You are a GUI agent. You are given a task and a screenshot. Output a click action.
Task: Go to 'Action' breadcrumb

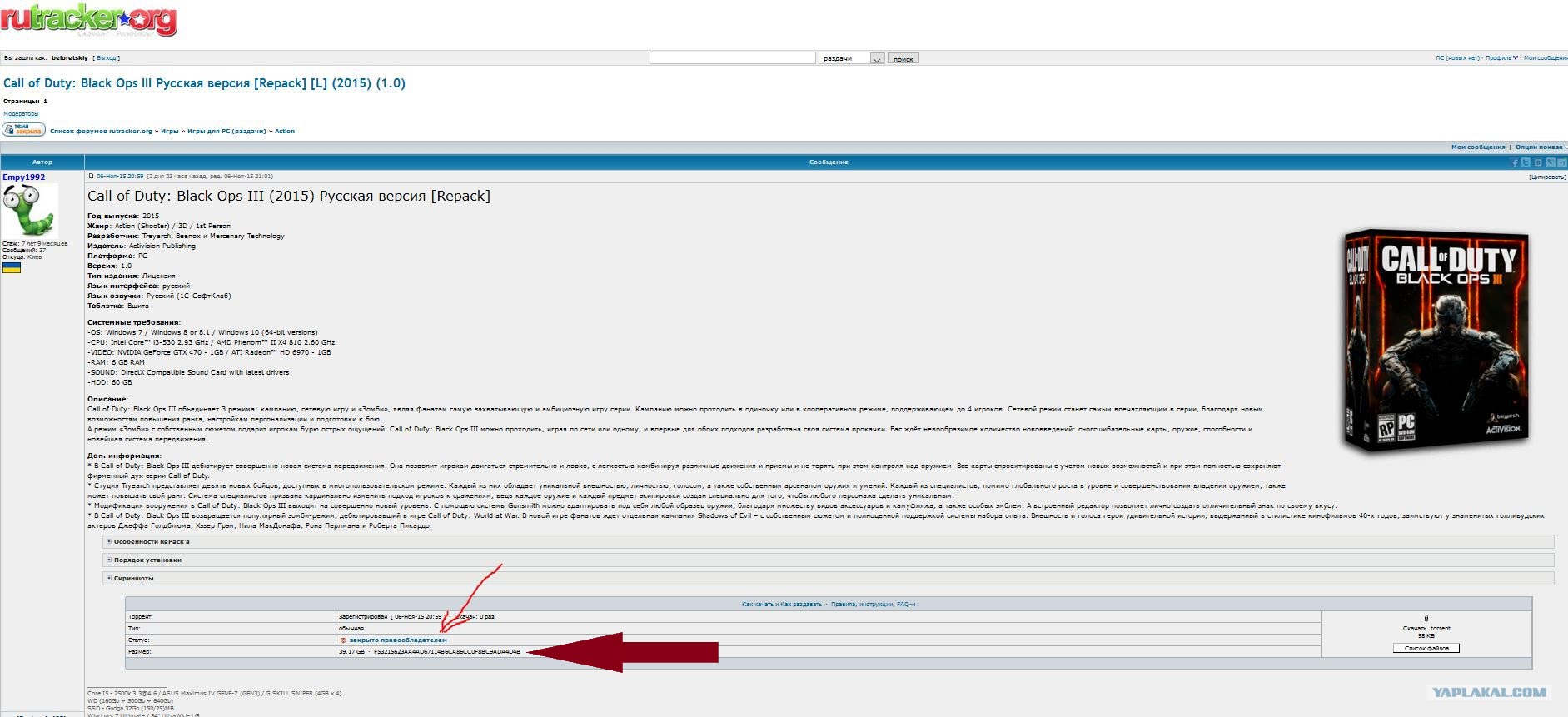pyautogui.click(x=285, y=131)
